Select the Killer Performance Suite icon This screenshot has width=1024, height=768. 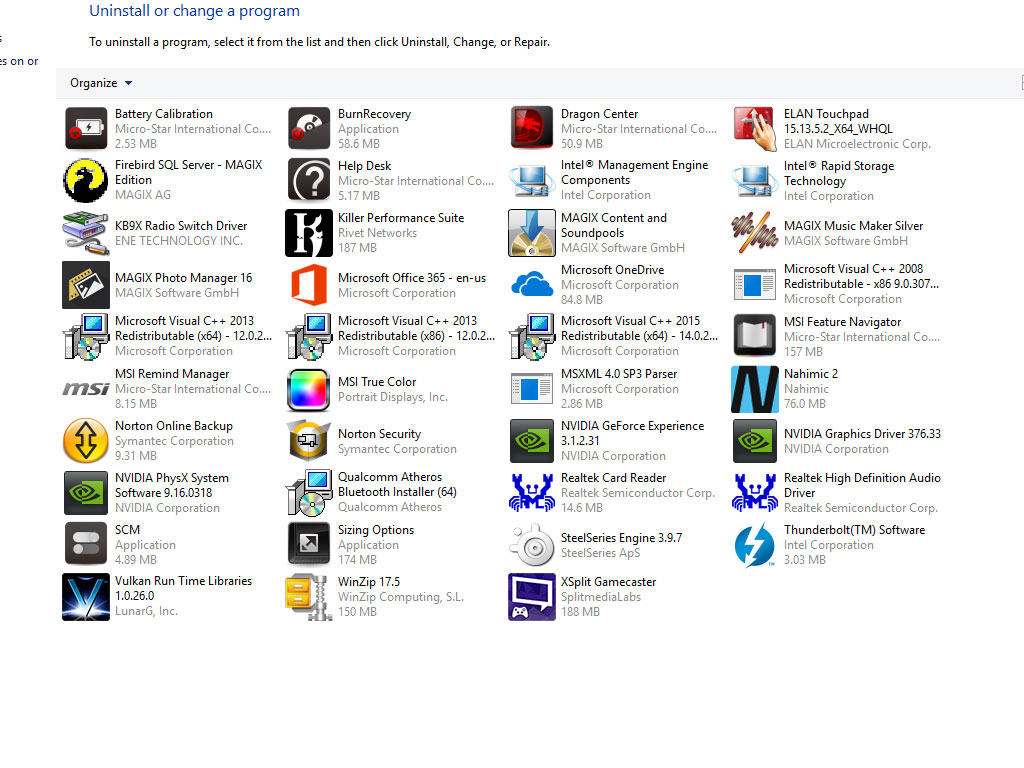click(x=309, y=232)
